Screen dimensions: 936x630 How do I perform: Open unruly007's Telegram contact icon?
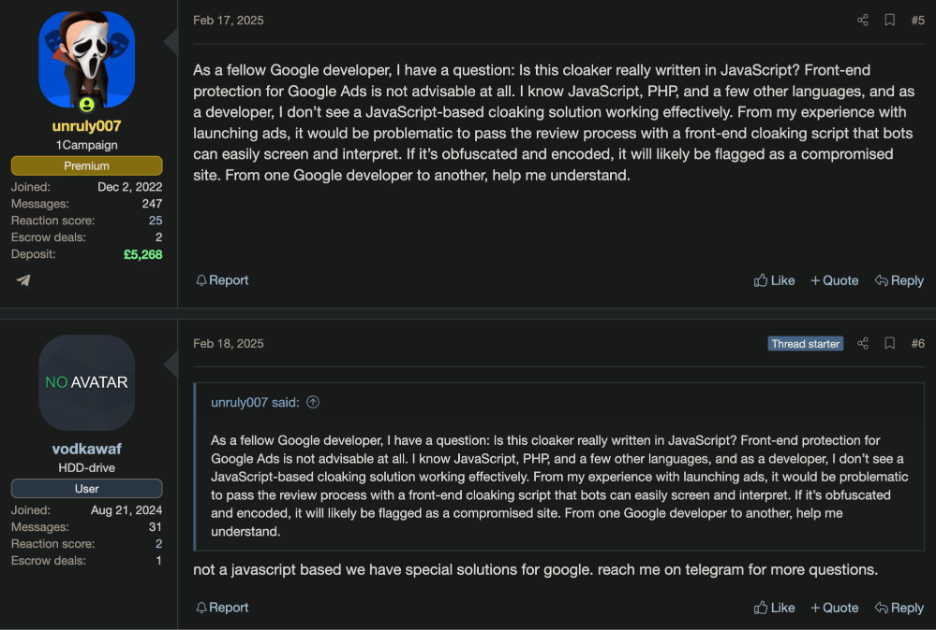[23, 280]
